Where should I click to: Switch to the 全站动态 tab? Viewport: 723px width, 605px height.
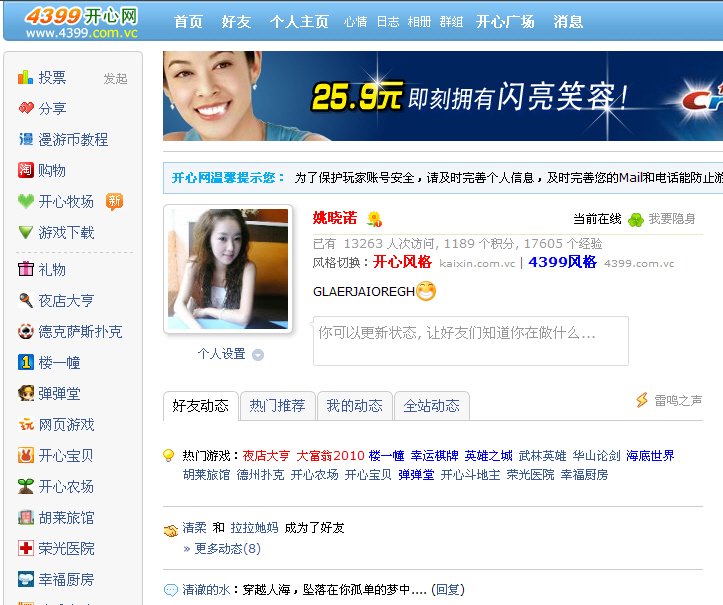[432, 406]
